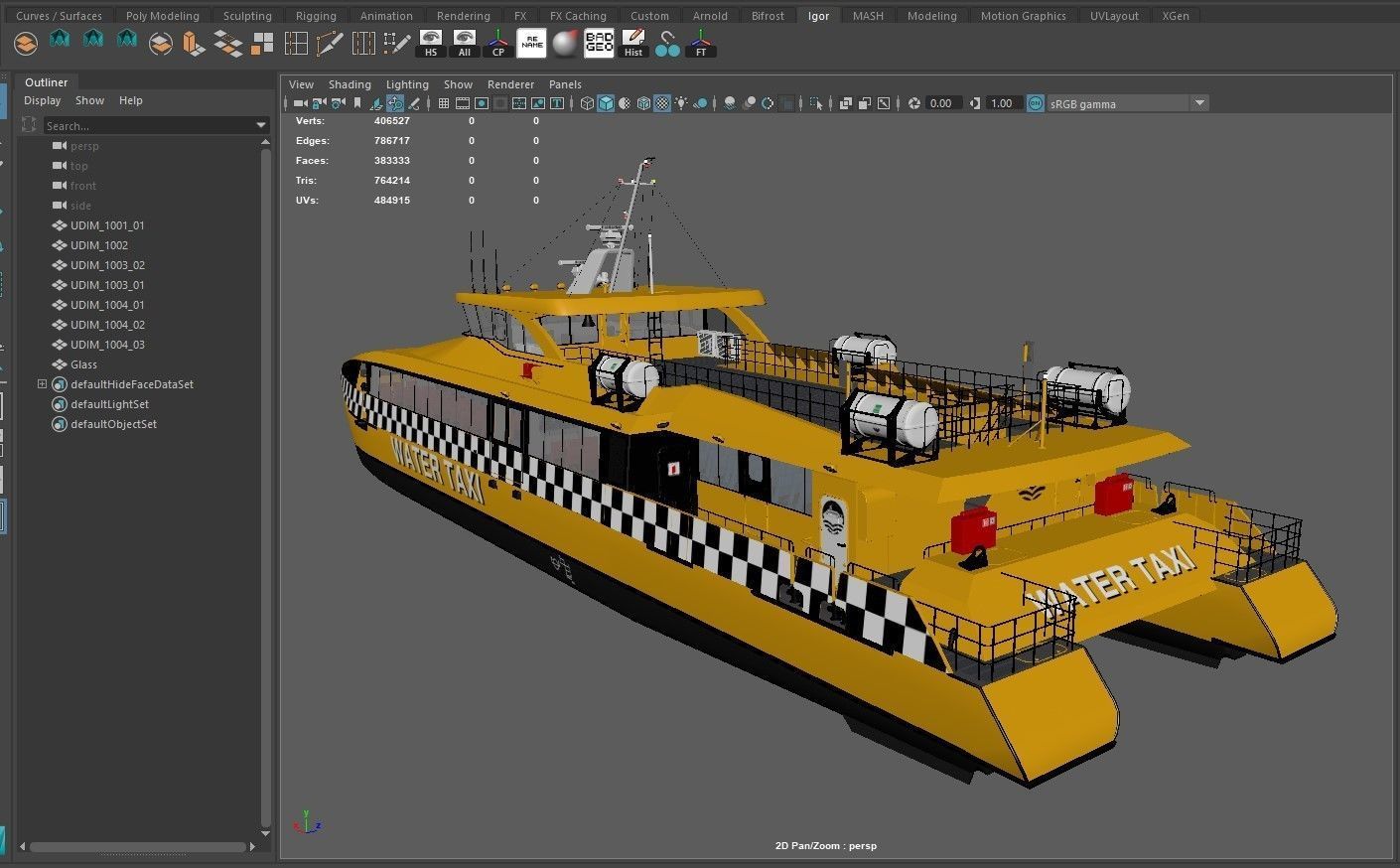The height and width of the screenshot is (868, 1400).
Task: Select the Multi-Cut knife tool icon
Action: tap(330, 43)
